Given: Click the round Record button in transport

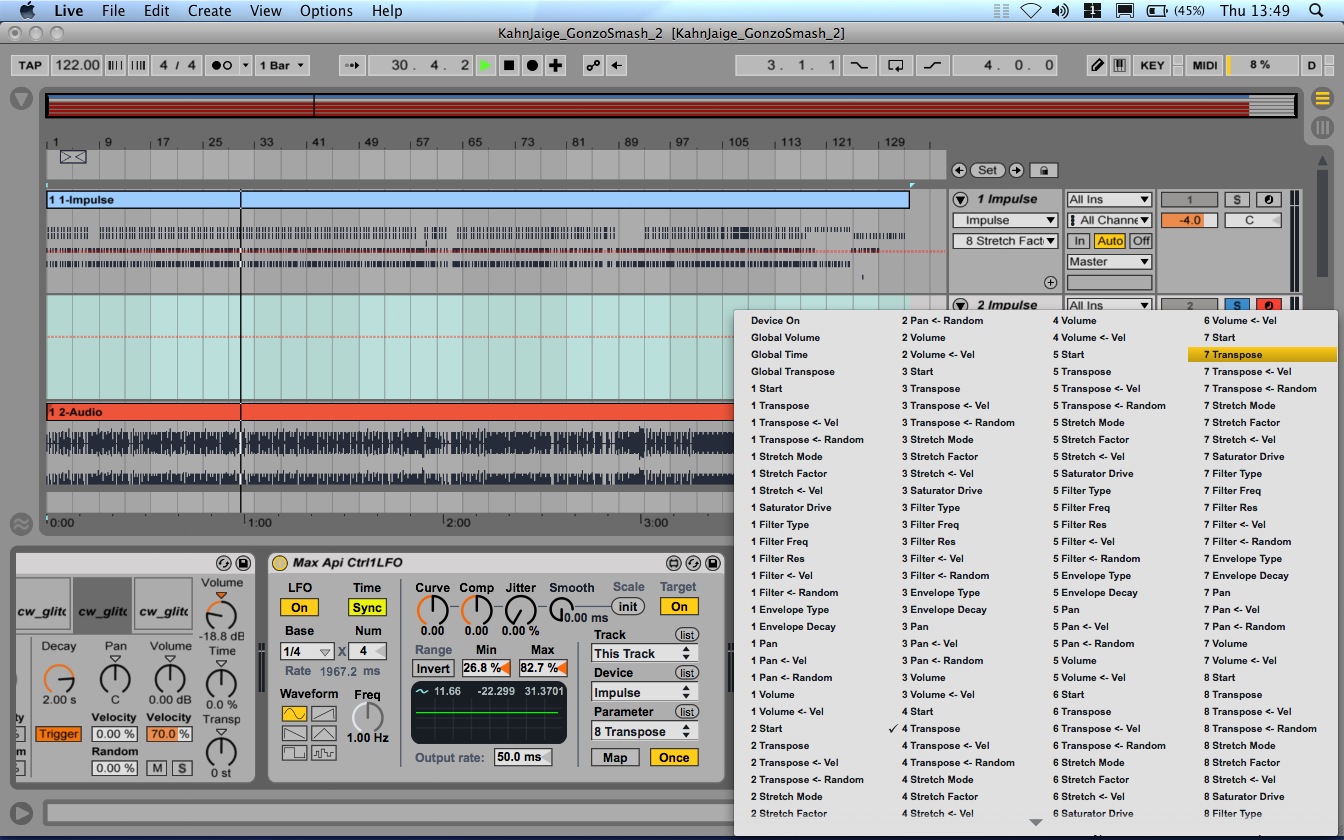Looking at the screenshot, I should coord(532,65).
